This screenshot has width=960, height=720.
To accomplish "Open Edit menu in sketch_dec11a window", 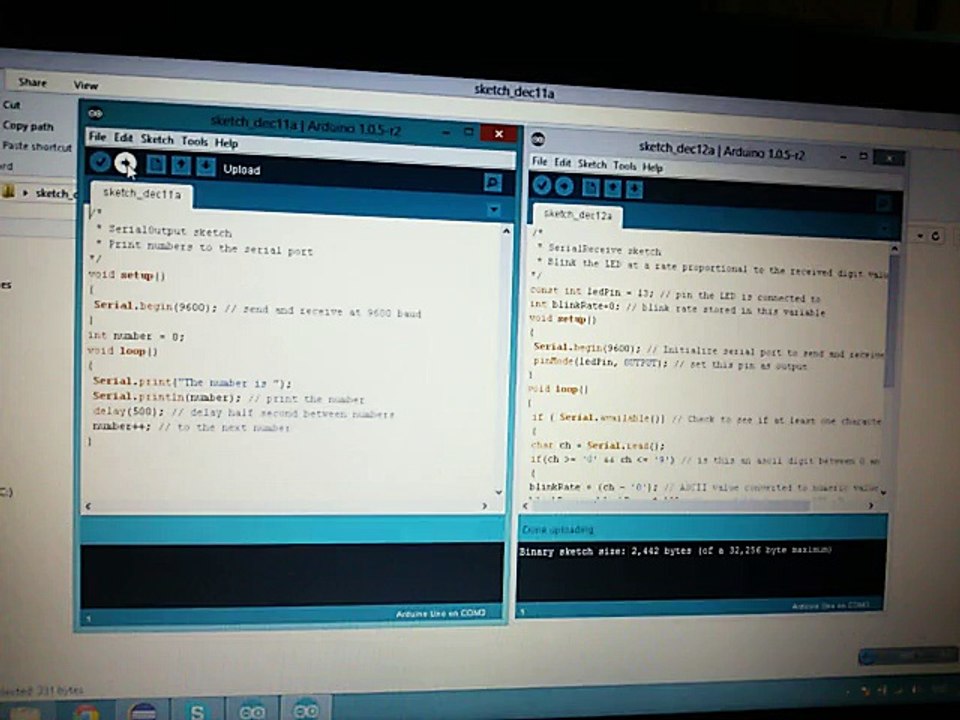I will click(x=123, y=138).
